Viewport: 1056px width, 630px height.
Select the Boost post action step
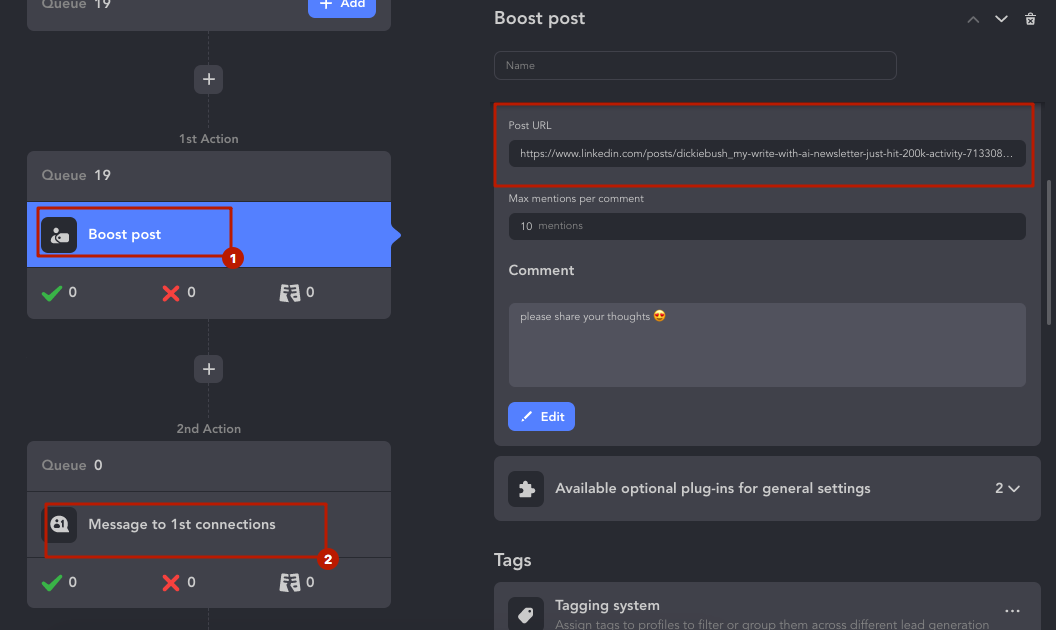pos(209,235)
